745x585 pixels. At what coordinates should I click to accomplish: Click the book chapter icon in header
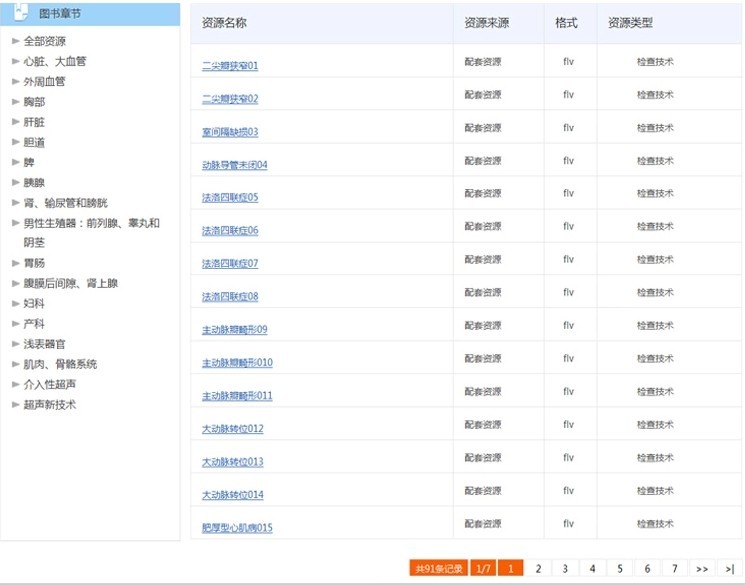coord(21,12)
